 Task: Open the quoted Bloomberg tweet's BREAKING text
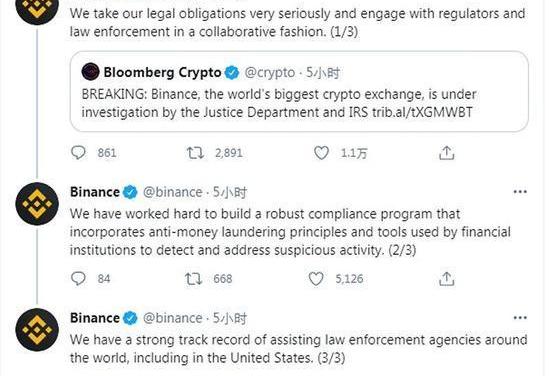(x=279, y=103)
